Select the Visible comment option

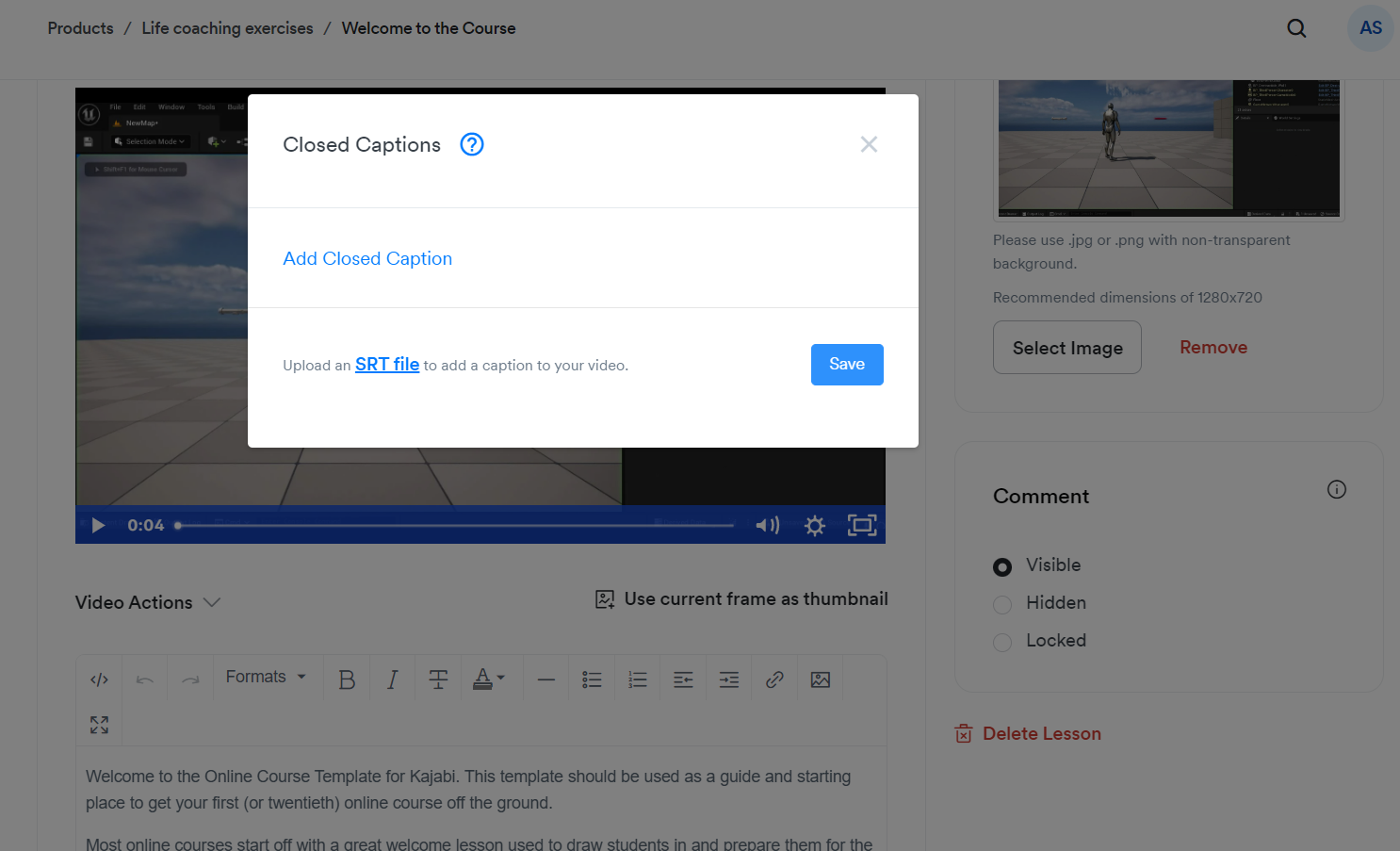pos(1002,566)
